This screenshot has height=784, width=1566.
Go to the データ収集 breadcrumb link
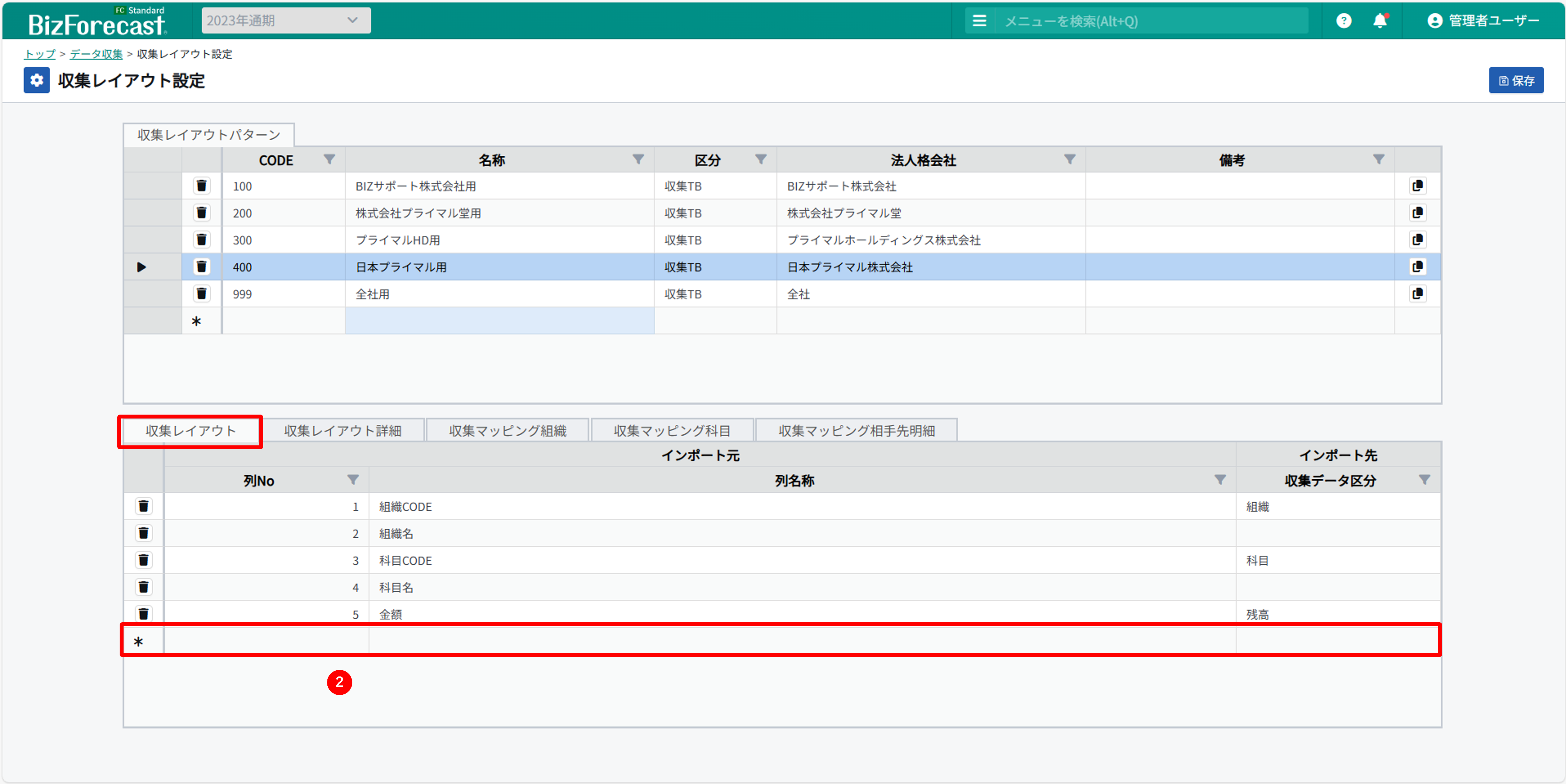[x=96, y=54]
